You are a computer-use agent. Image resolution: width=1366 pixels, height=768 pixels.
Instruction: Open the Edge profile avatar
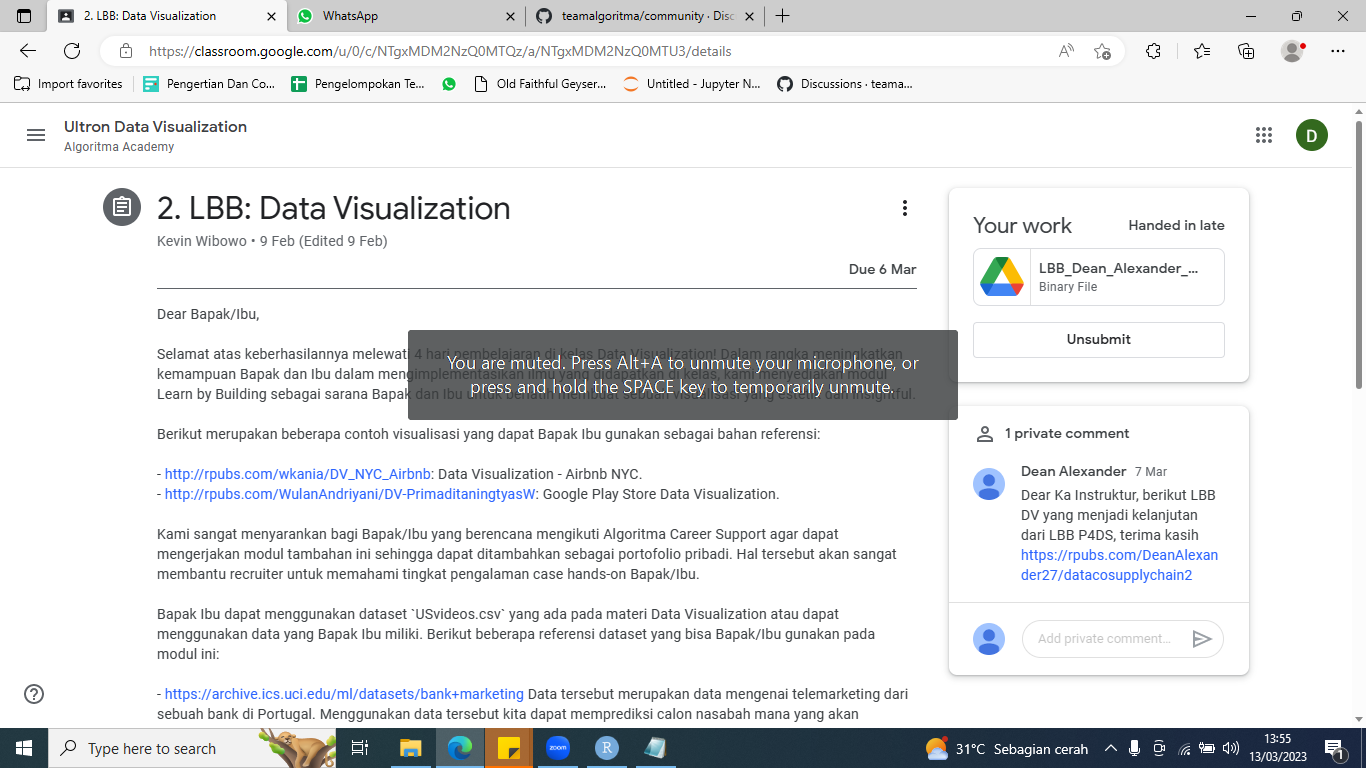(x=1291, y=50)
